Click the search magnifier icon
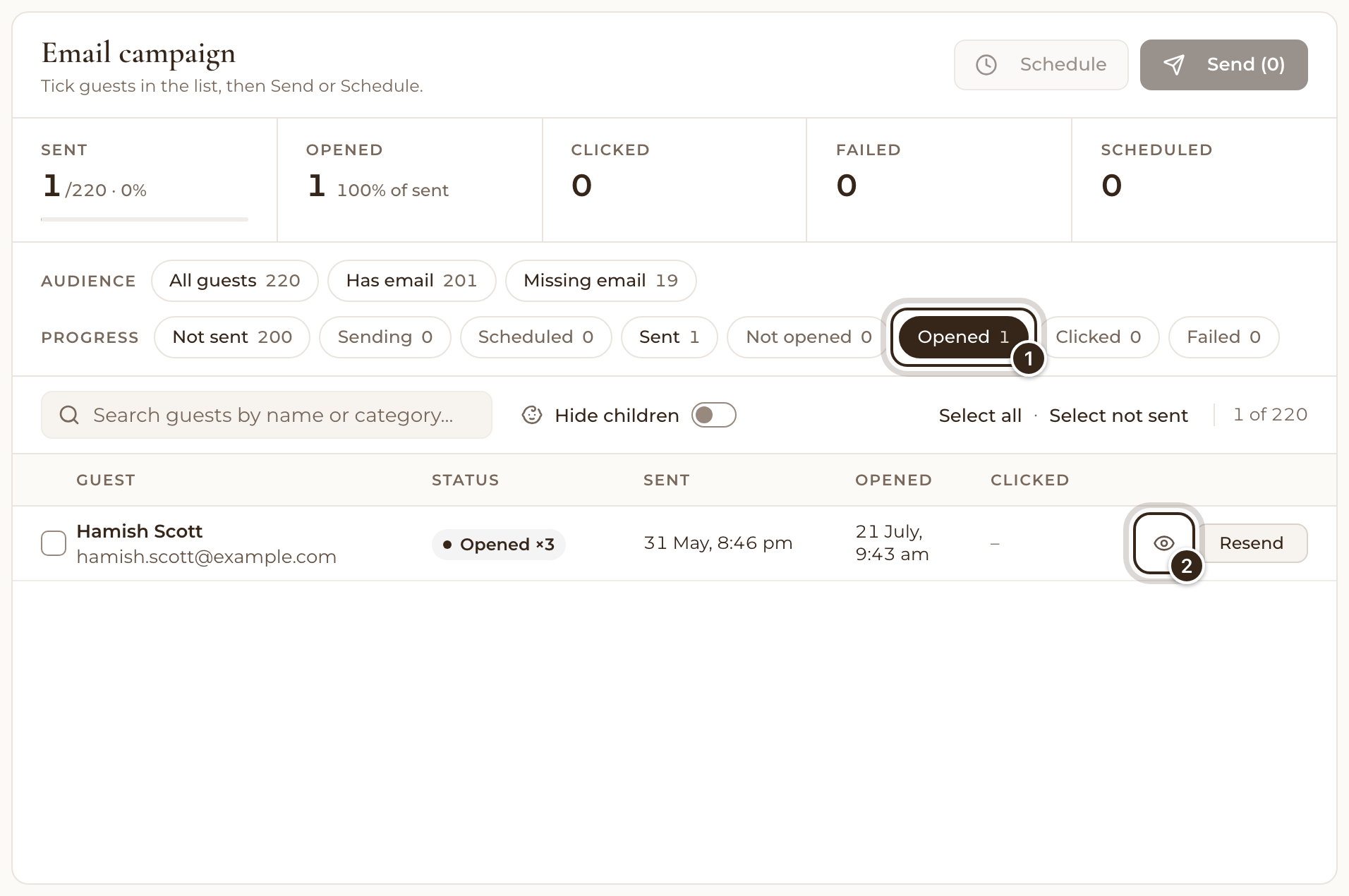The height and width of the screenshot is (896, 1349). click(69, 415)
